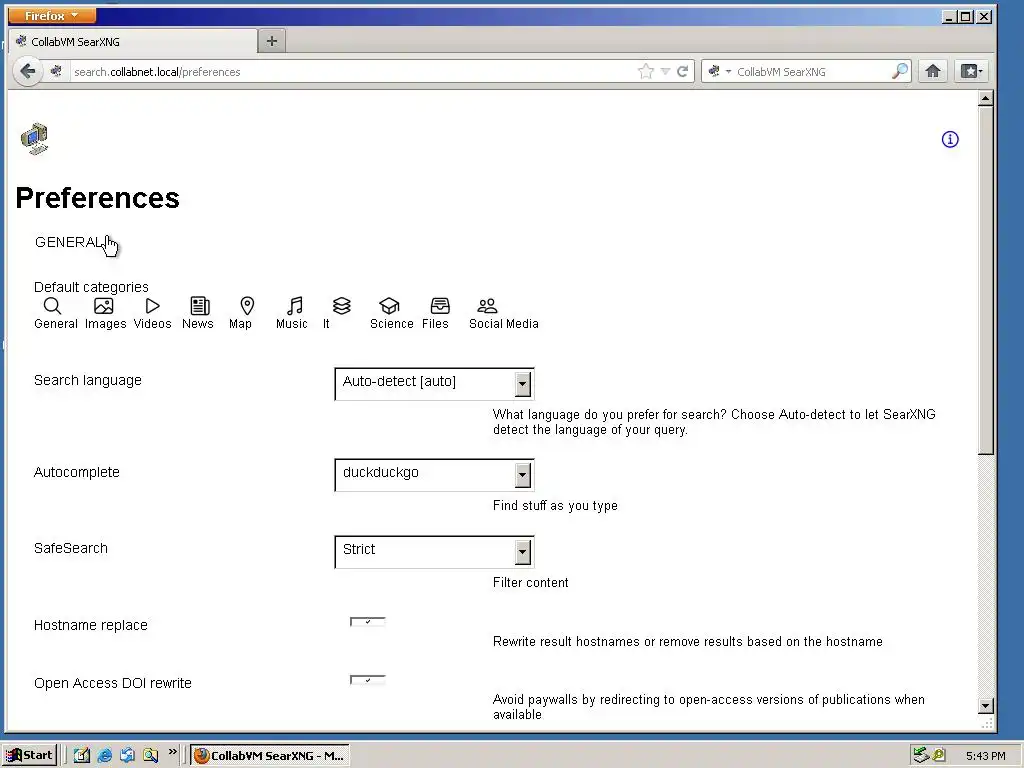The height and width of the screenshot is (768, 1024).
Task: Click the 'Filter content' description text
Action: (x=530, y=583)
